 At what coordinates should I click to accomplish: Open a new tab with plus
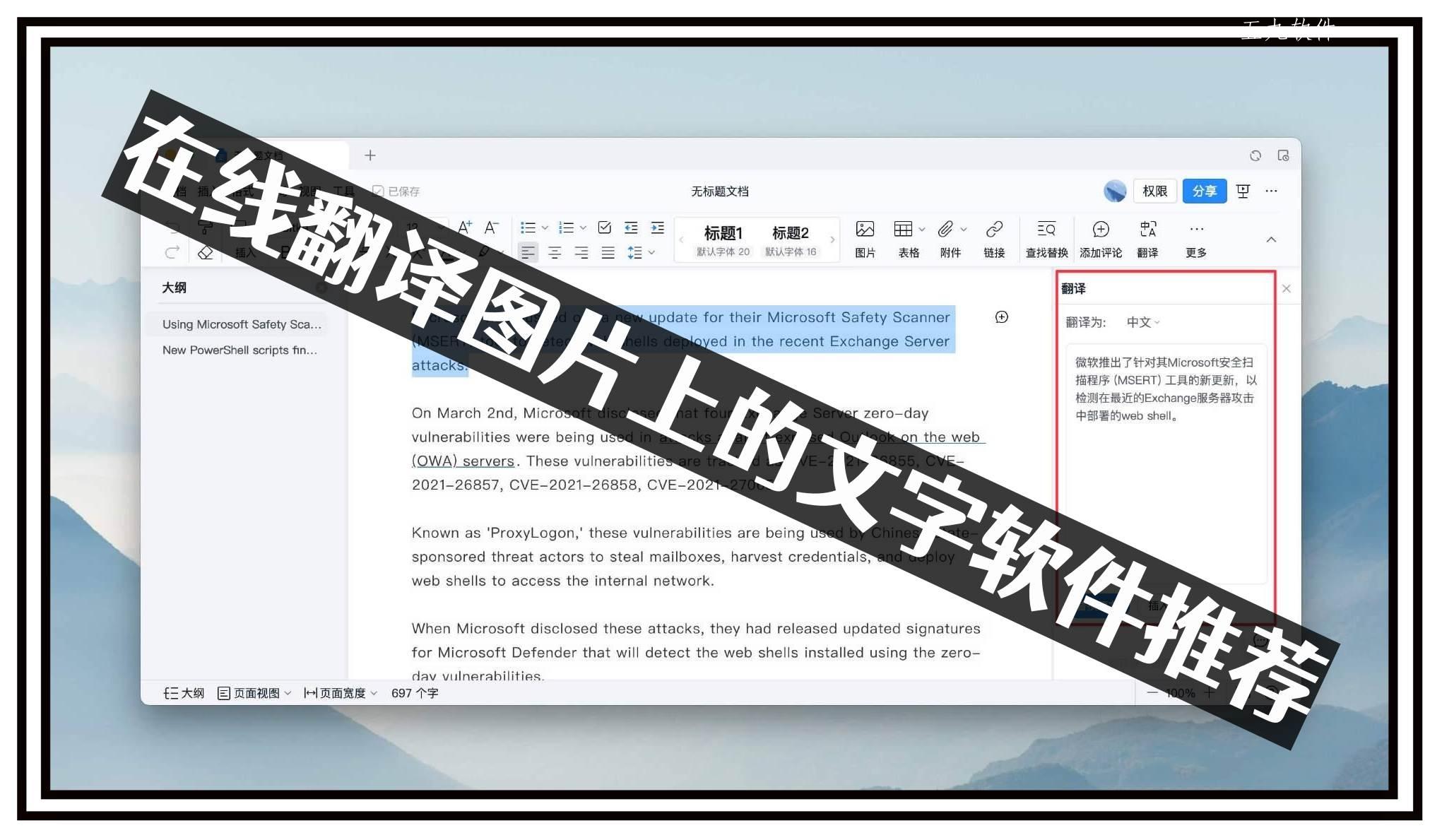pos(370,155)
